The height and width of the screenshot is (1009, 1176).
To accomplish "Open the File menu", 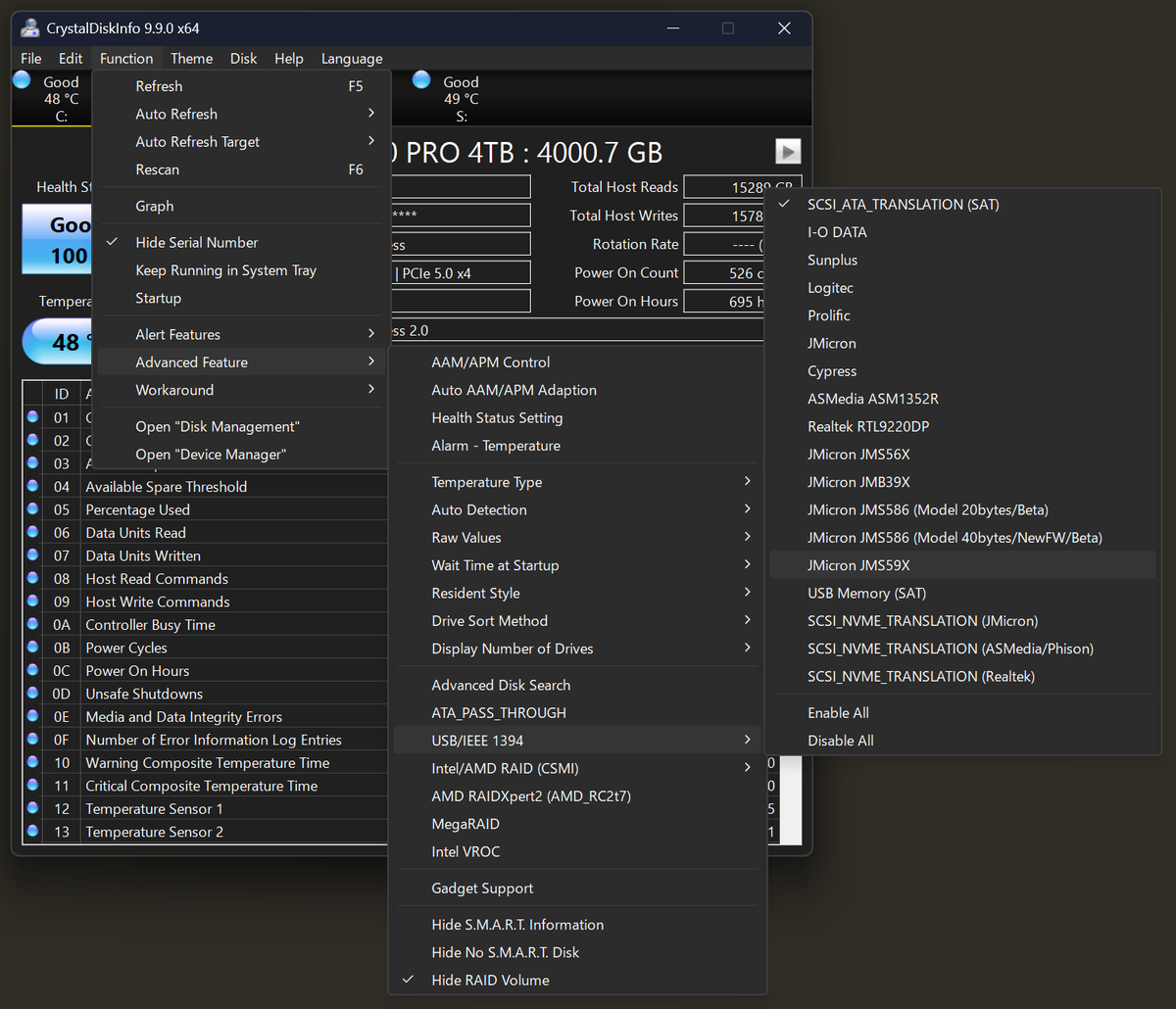I will tap(31, 58).
